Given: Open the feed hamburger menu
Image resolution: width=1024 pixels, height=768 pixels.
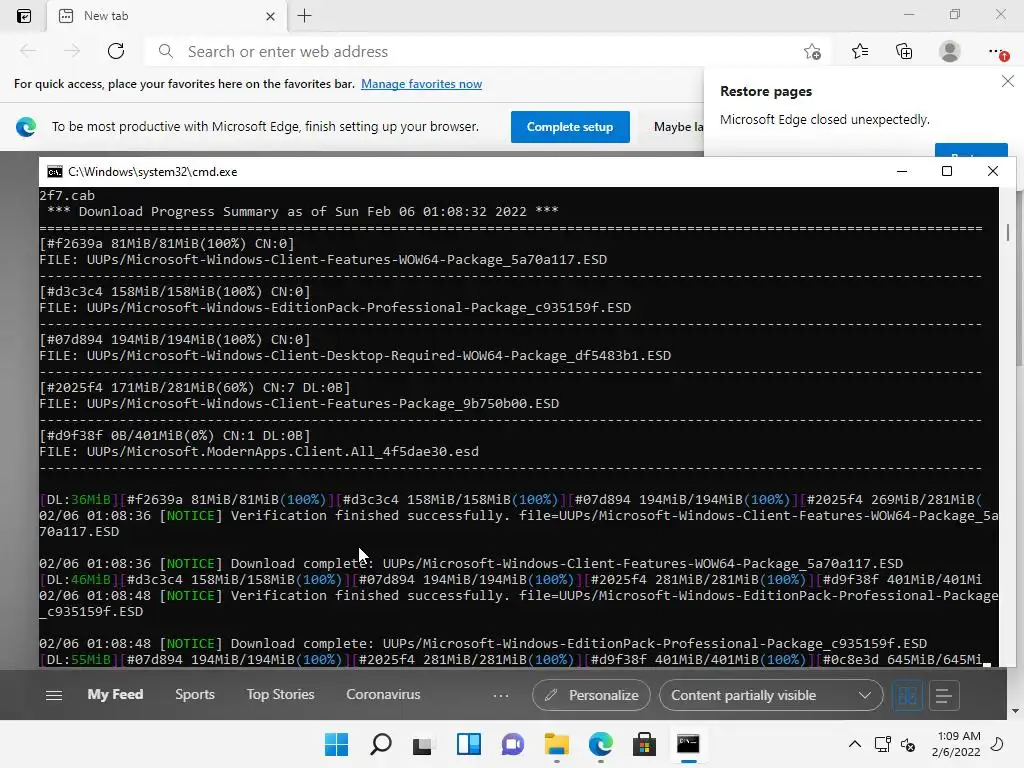Looking at the screenshot, I should (x=54, y=696).
